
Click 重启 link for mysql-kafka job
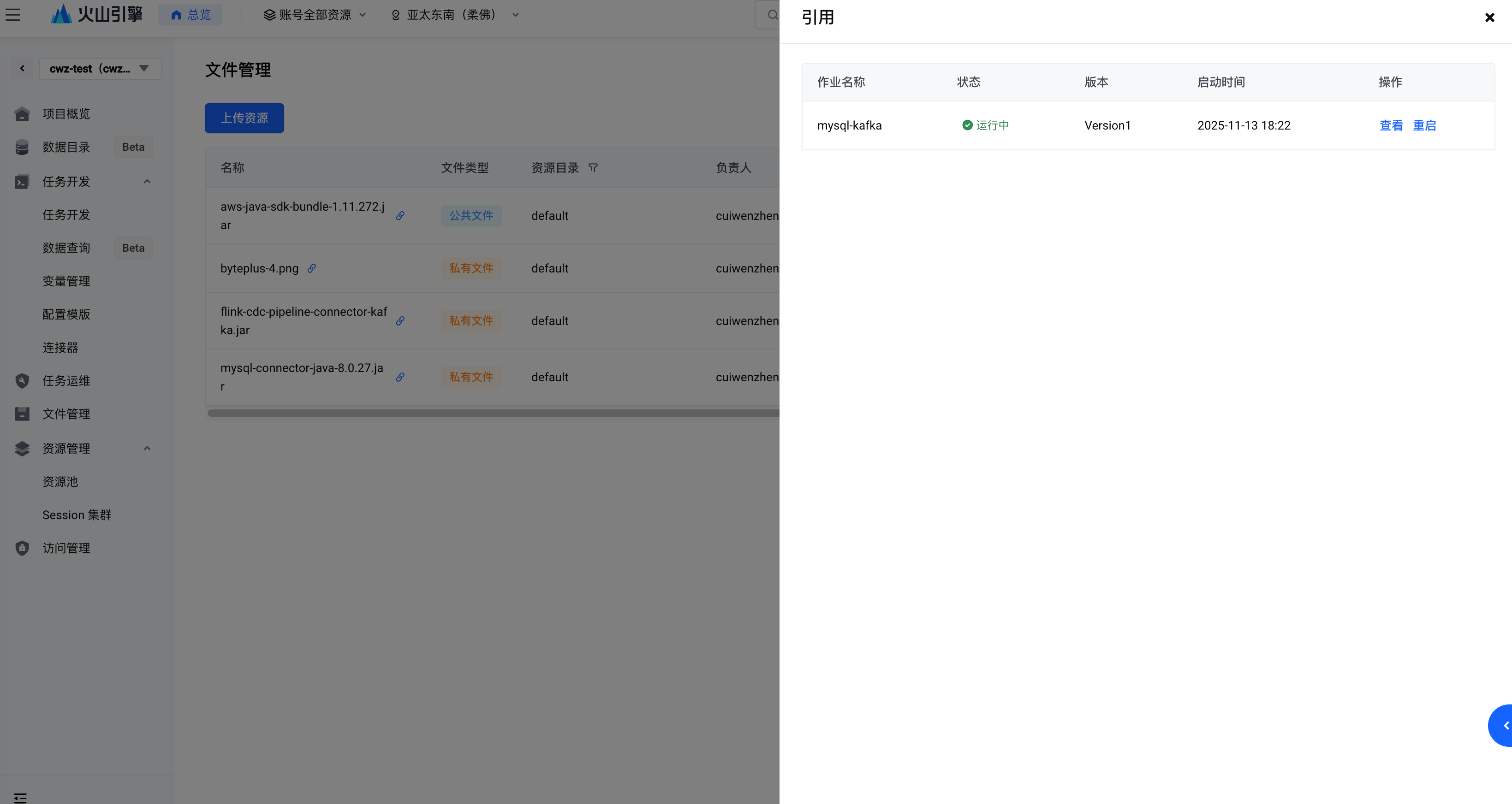coord(1424,125)
